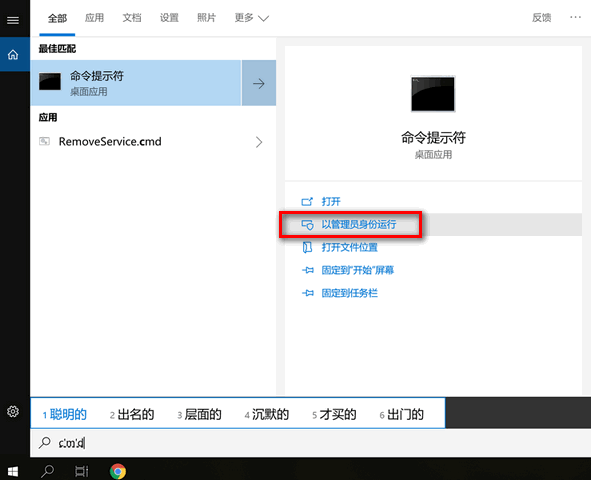The width and height of the screenshot is (591, 480).
Task: Expand chevron beside RemoveService.cmd
Action: (x=259, y=142)
